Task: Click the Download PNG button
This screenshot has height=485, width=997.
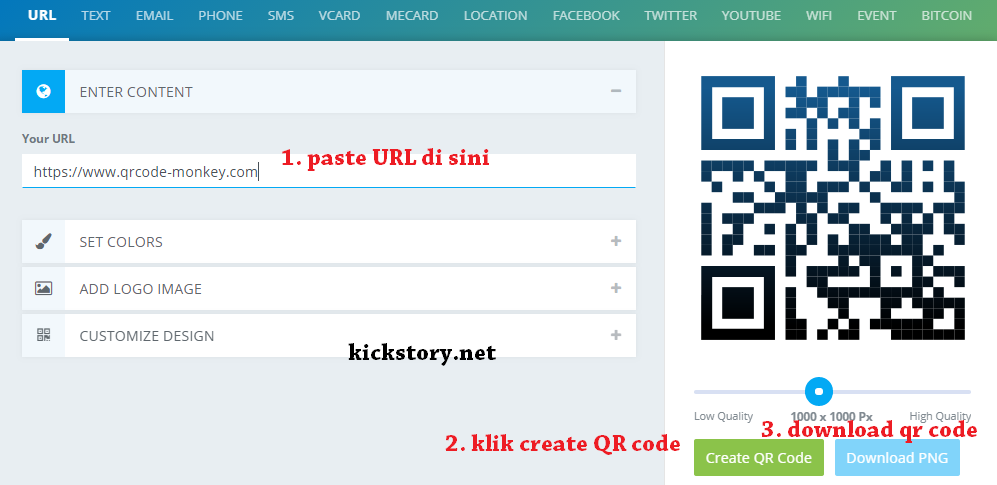Action: (x=897, y=458)
